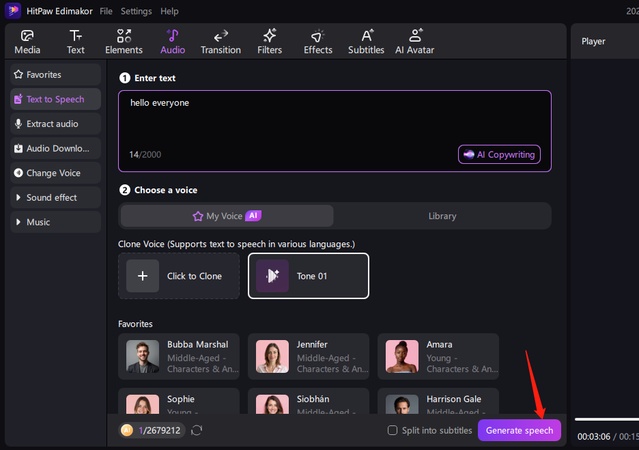Click the player progress bar
The image size is (639, 450).
pyautogui.click(x=606, y=419)
